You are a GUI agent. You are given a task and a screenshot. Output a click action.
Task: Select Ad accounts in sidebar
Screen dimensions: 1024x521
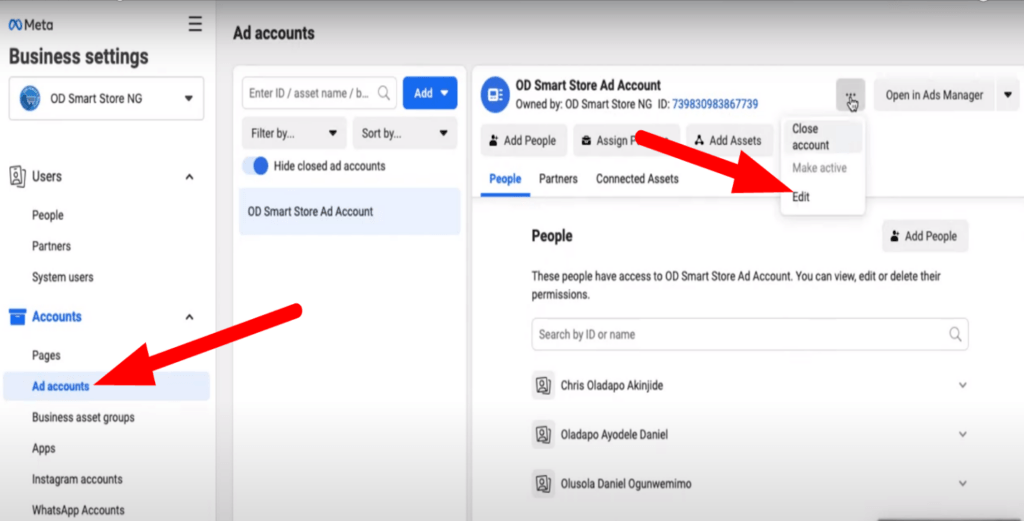point(106,387)
